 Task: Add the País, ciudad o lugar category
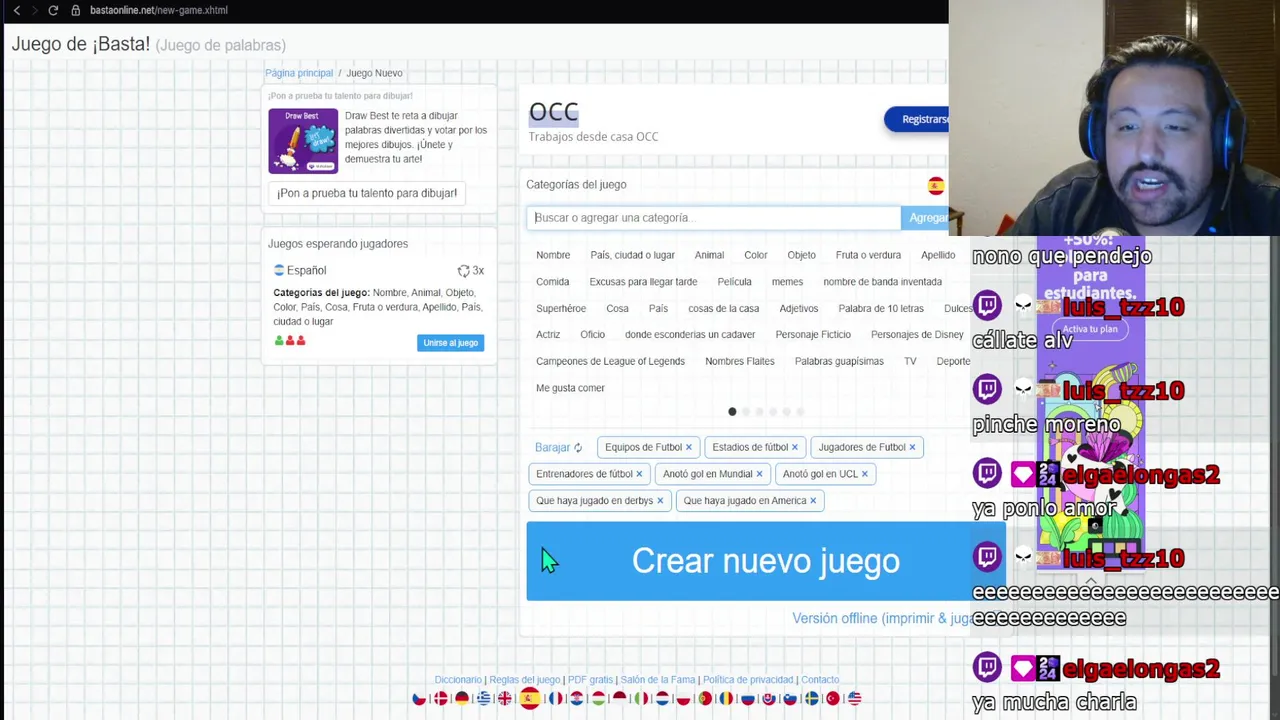pyautogui.click(x=632, y=255)
